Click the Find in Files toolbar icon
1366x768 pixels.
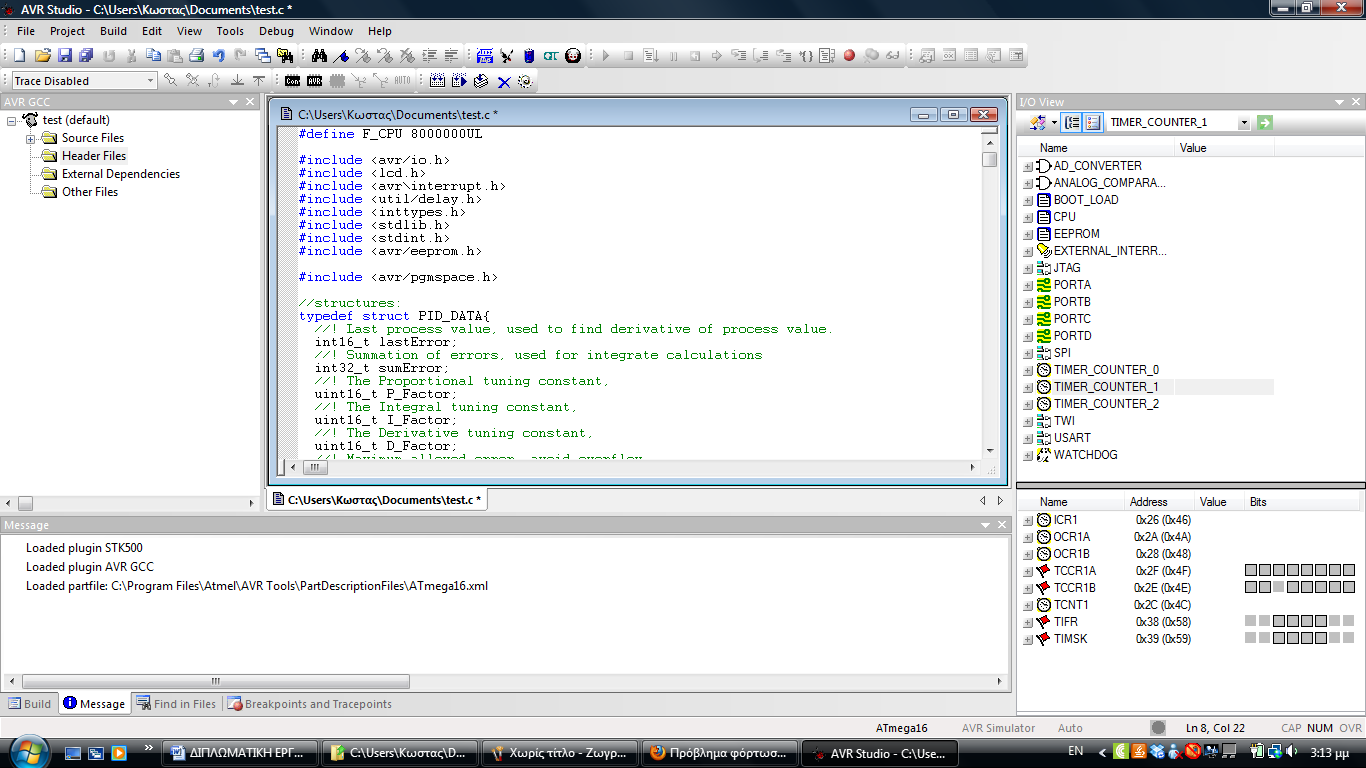(285, 56)
